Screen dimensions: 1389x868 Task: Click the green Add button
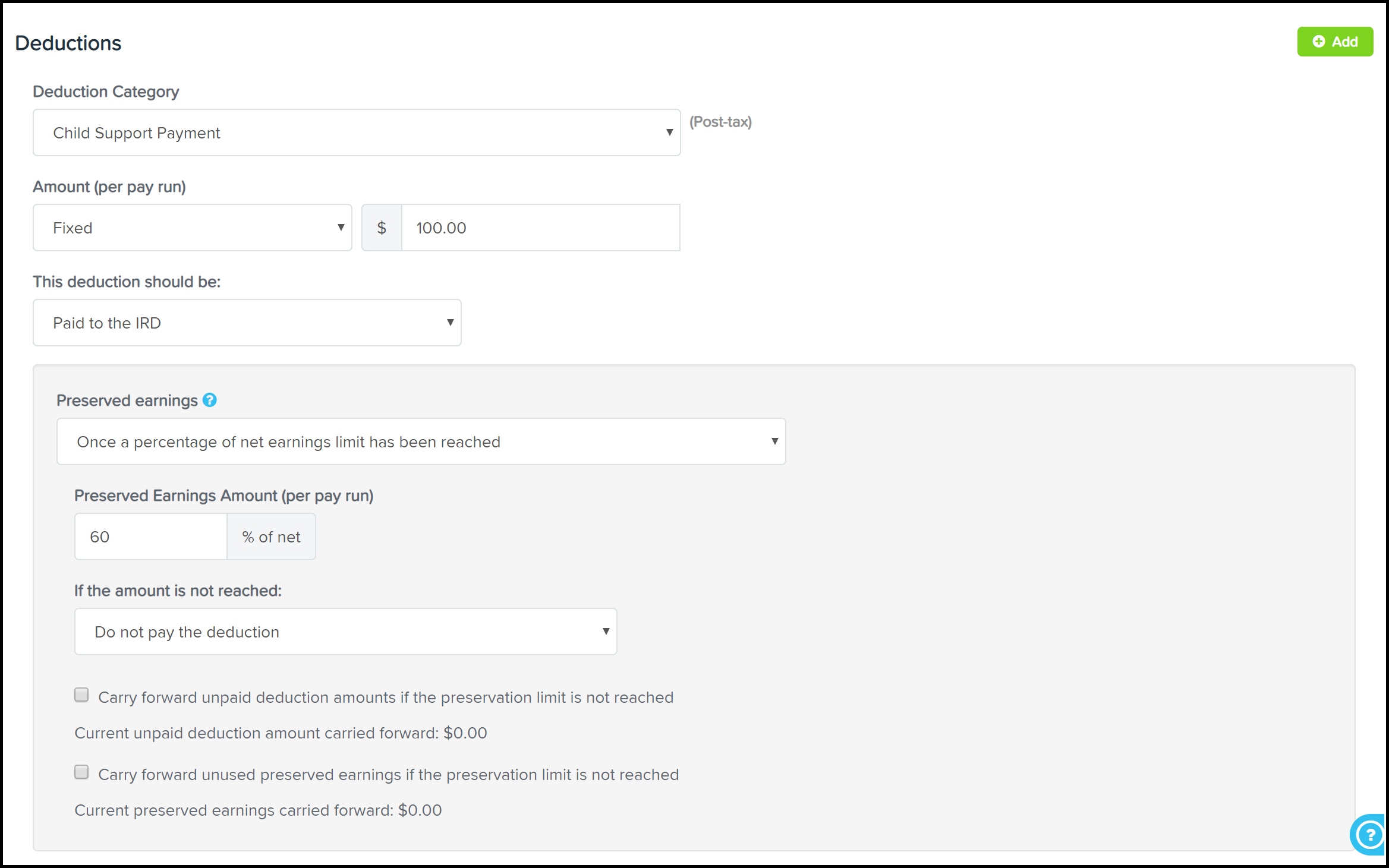click(1334, 42)
